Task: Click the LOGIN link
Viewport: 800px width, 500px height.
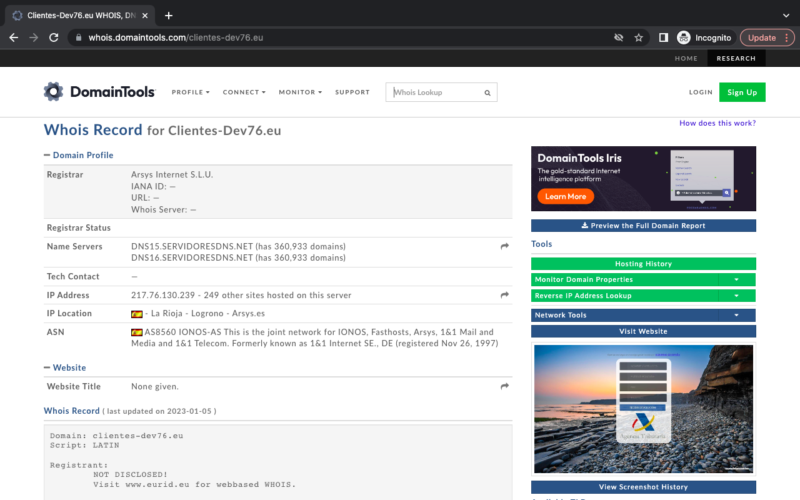Action: click(701, 92)
